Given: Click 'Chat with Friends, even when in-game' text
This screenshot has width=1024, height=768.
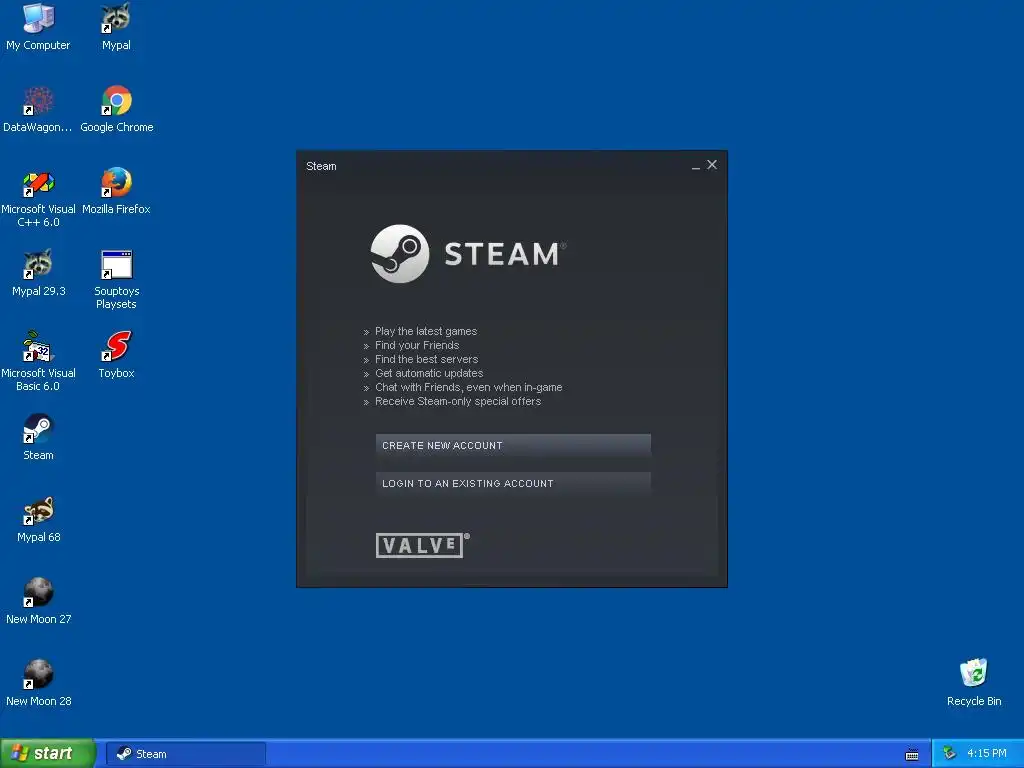Looking at the screenshot, I should tap(468, 387).
